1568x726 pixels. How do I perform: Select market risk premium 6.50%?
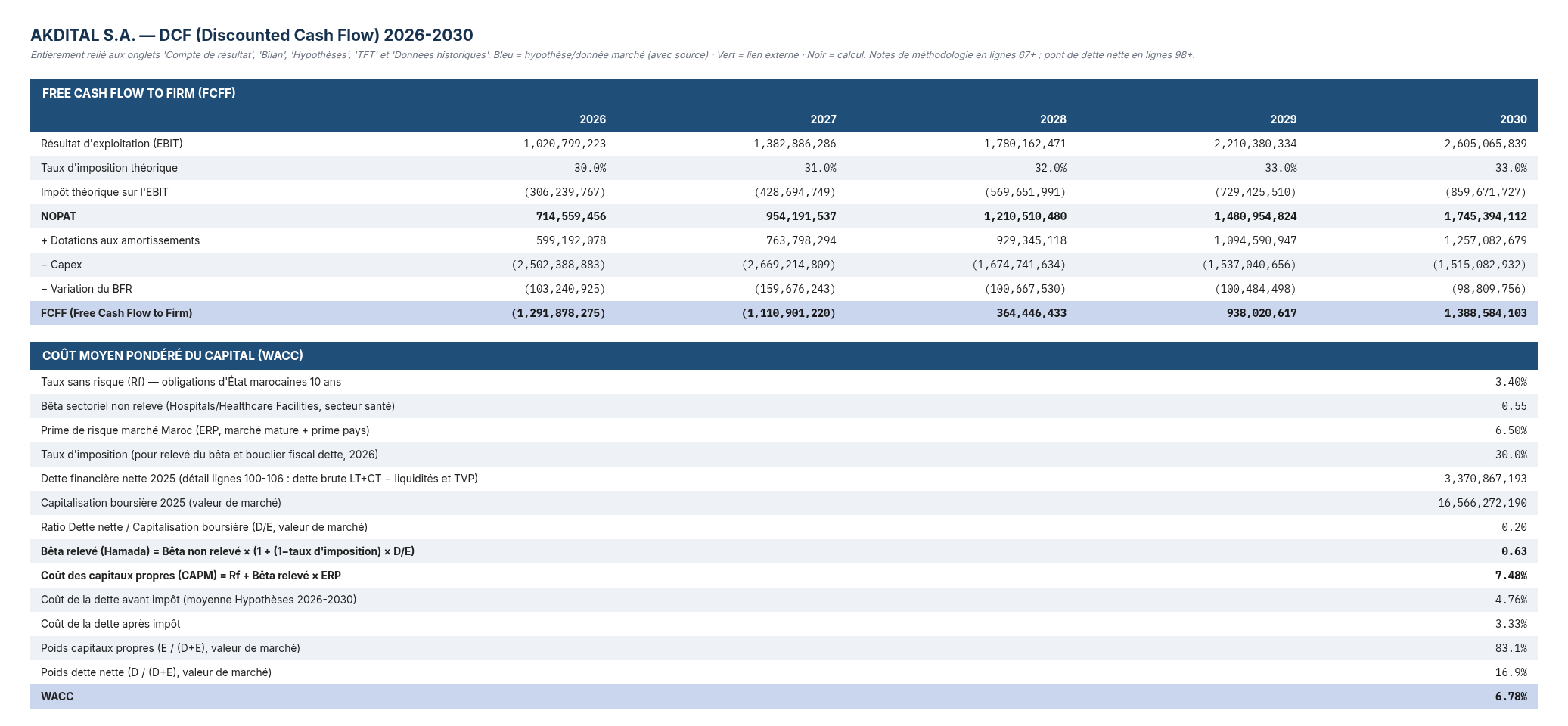(x=1511, y=430)
